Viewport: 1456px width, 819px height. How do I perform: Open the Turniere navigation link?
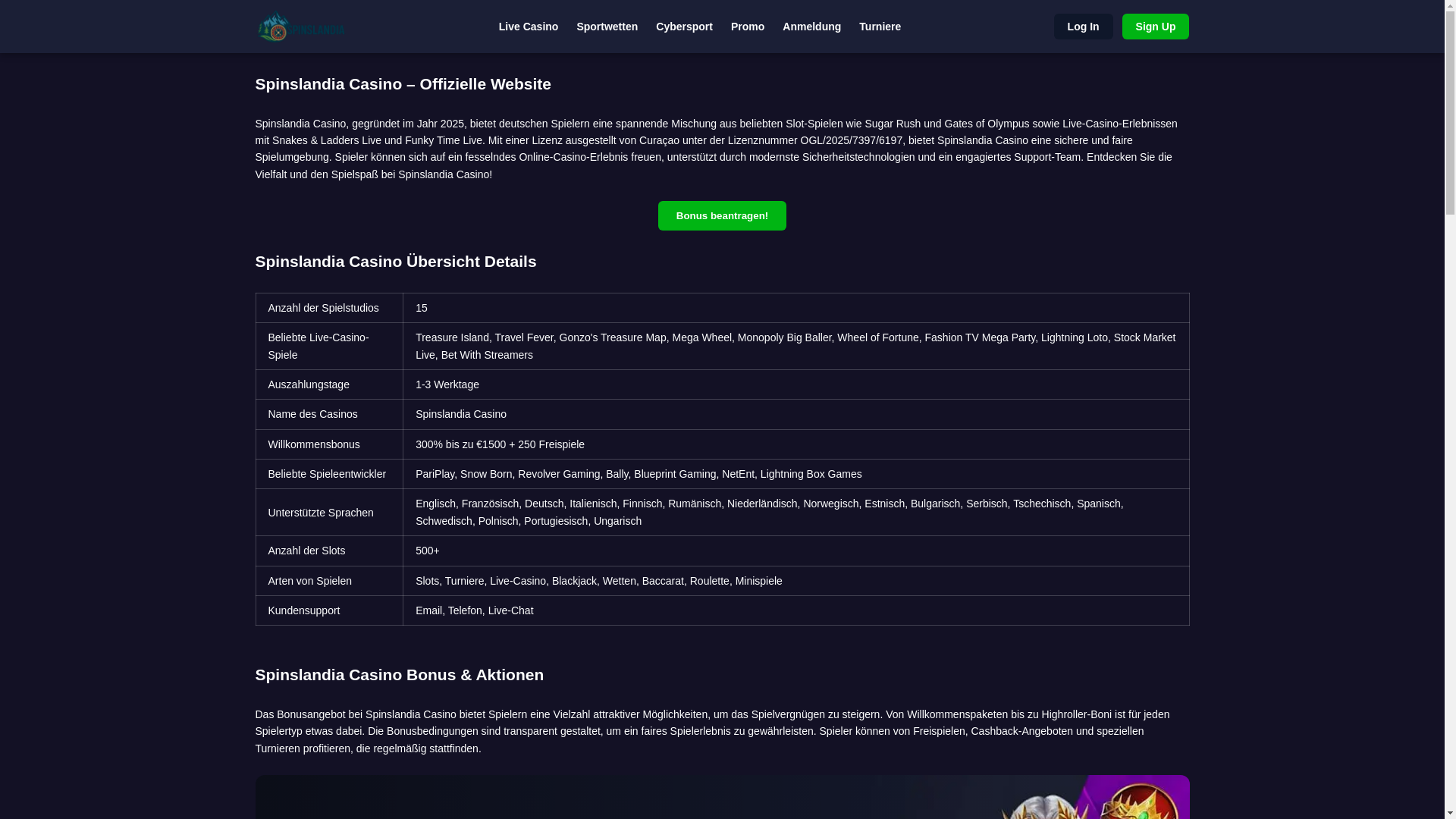coord(879,27)
